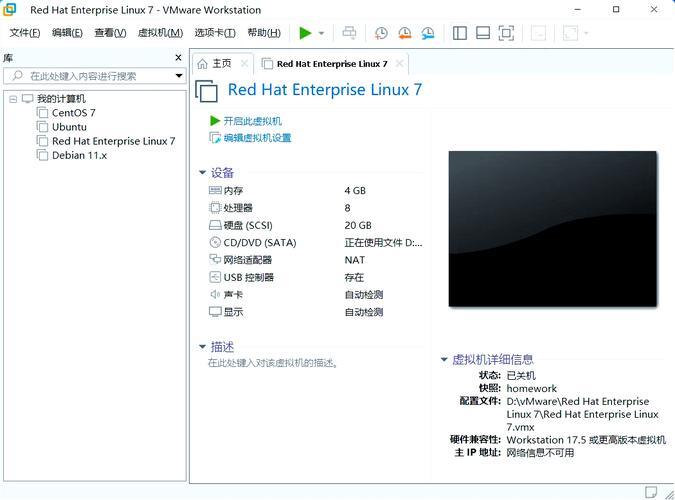The width and height of the screenshot is (675, 500).
Task: Click the NAT network adapter value
Action: point(355,260)
